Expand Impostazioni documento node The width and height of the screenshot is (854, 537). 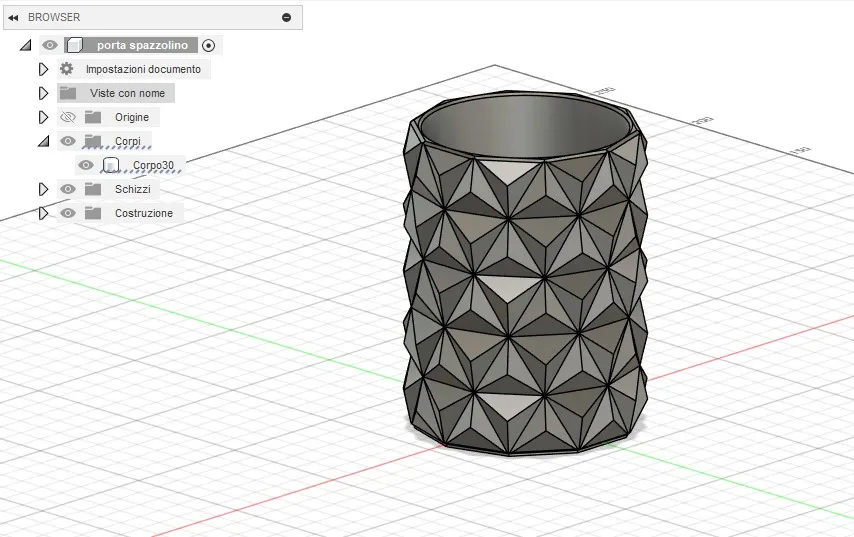(44, 69)
